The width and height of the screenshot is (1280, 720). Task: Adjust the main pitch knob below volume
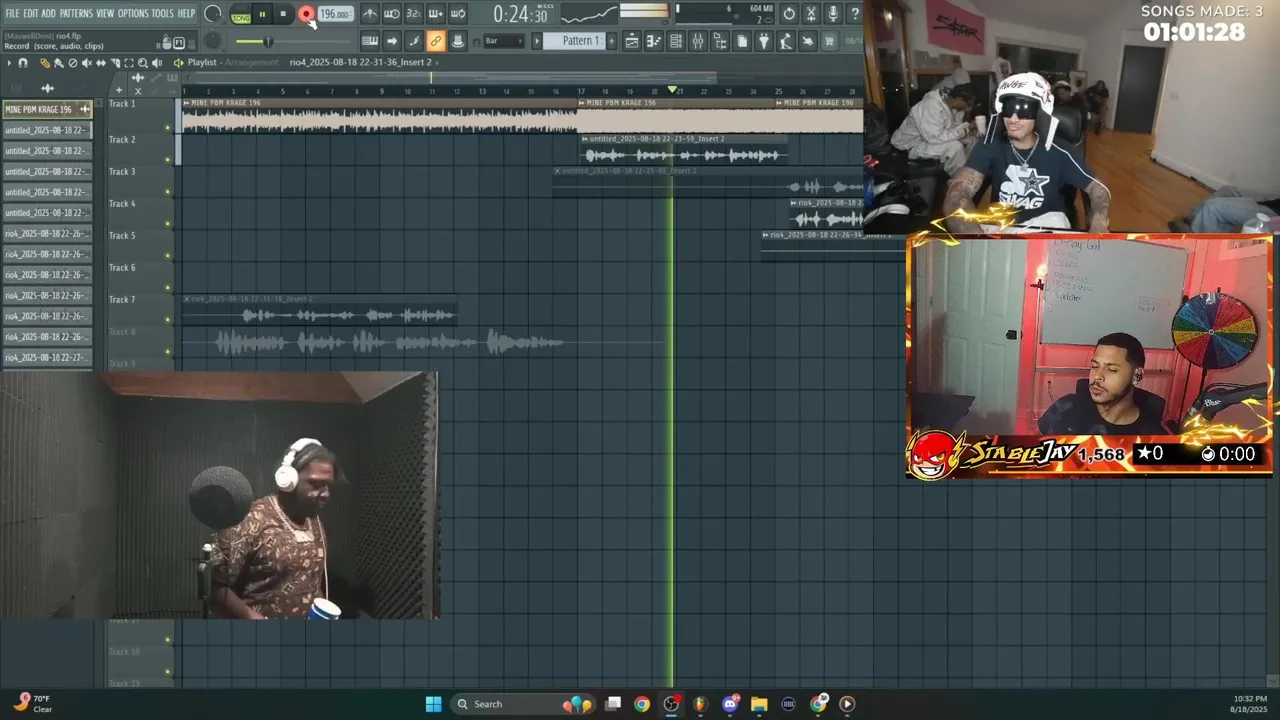click(212, 41)
